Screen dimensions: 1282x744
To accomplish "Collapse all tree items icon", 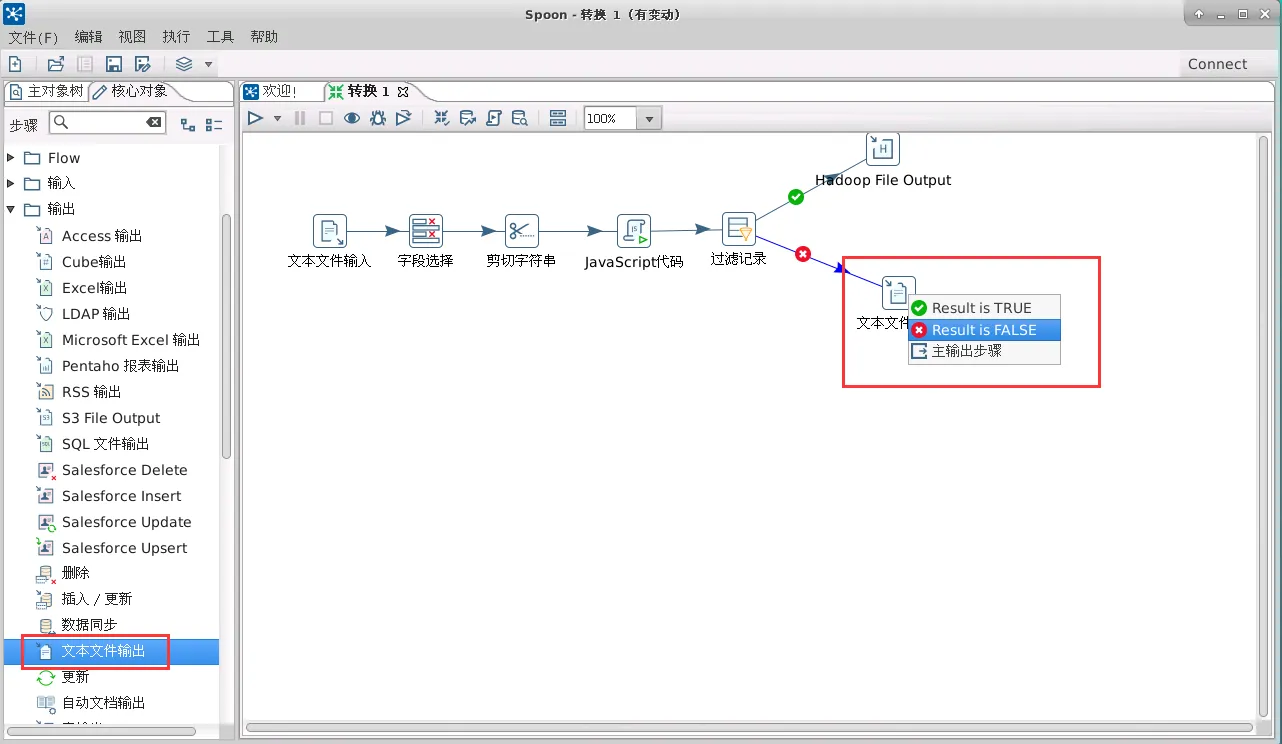I will [x=214, y=125].
